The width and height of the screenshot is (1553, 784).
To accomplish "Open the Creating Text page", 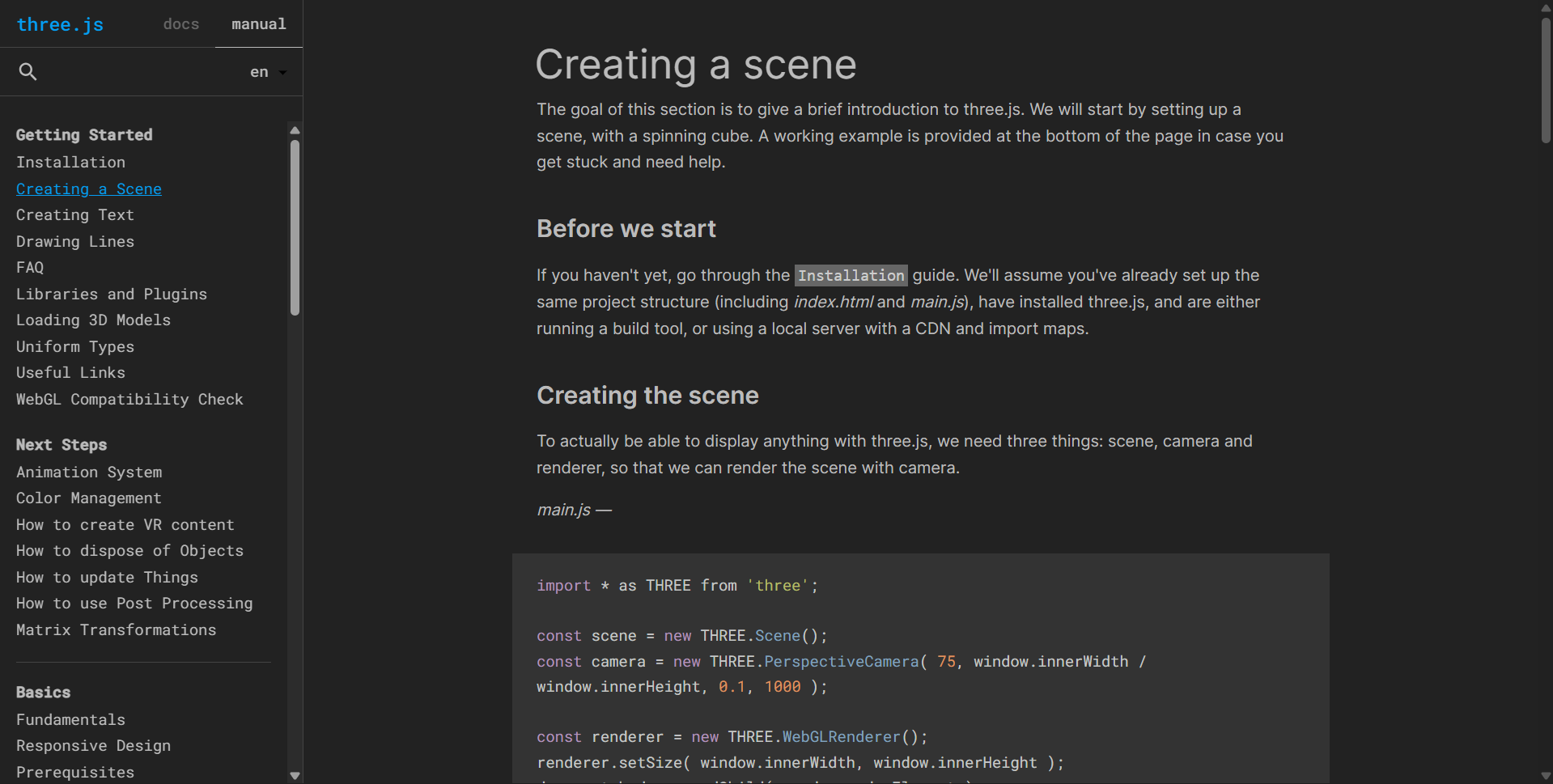I will 75,215.
